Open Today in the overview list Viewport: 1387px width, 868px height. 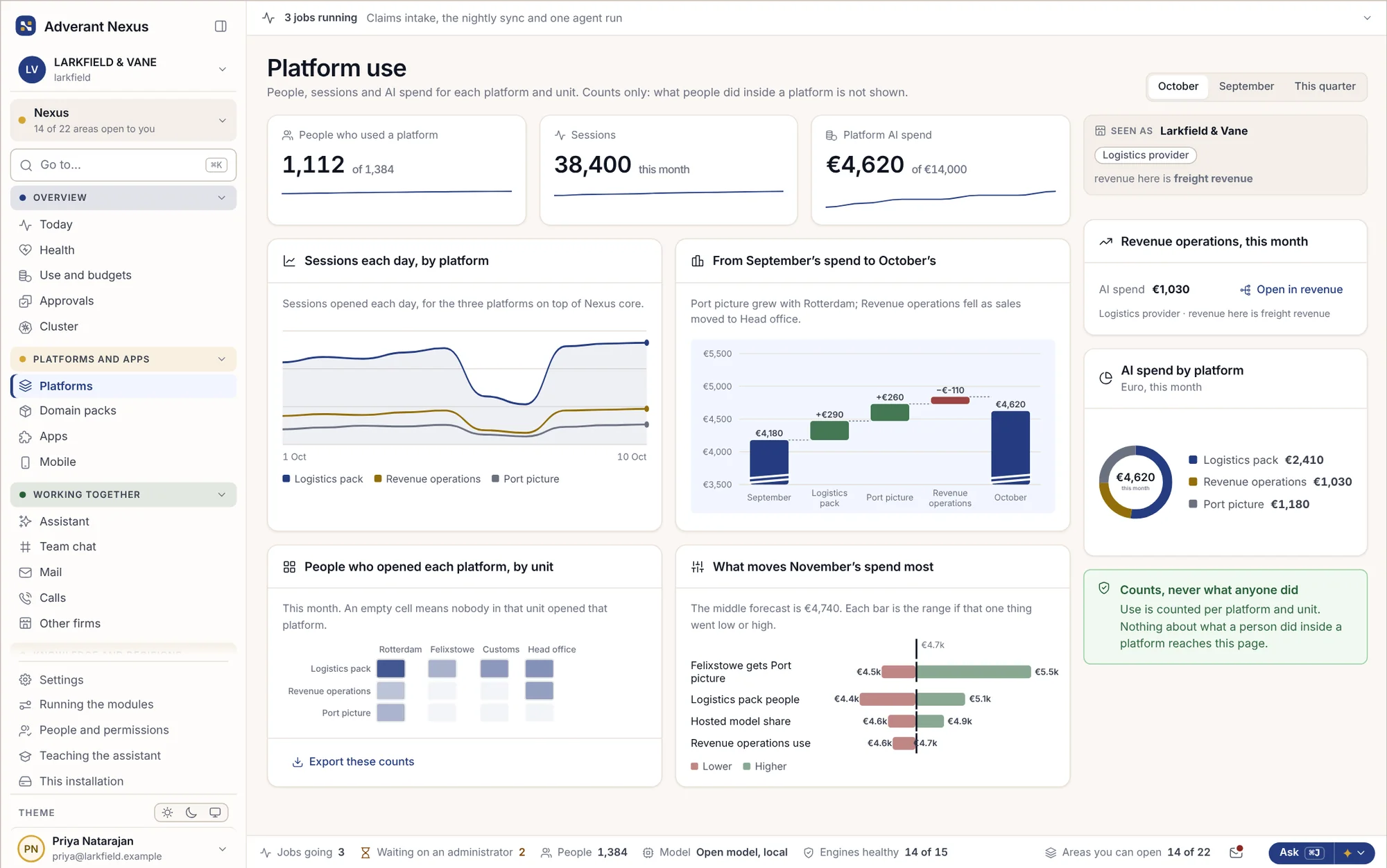[x=123, y=225]
